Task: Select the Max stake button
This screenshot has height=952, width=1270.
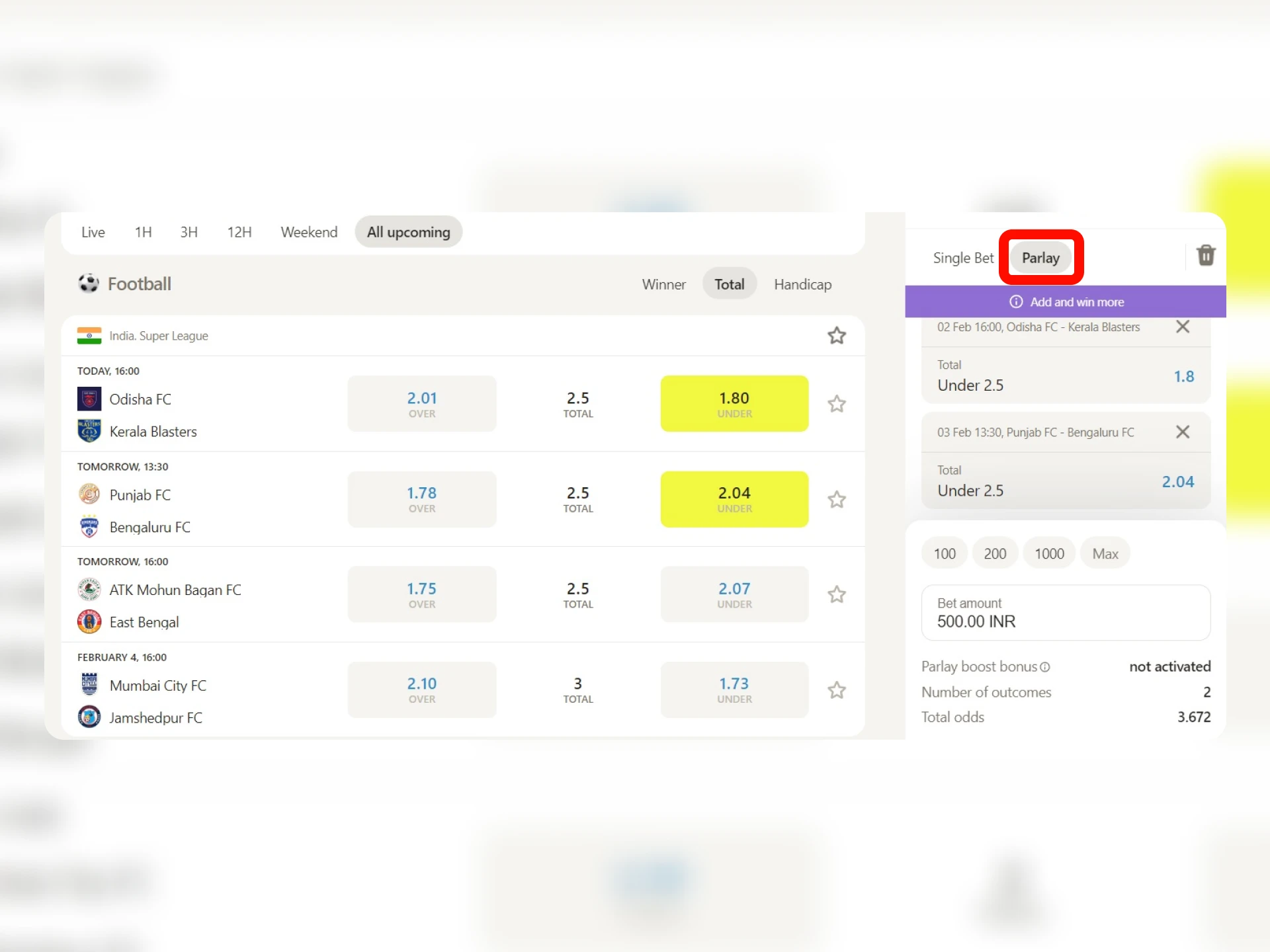Action: click(x=1105, y=553)
